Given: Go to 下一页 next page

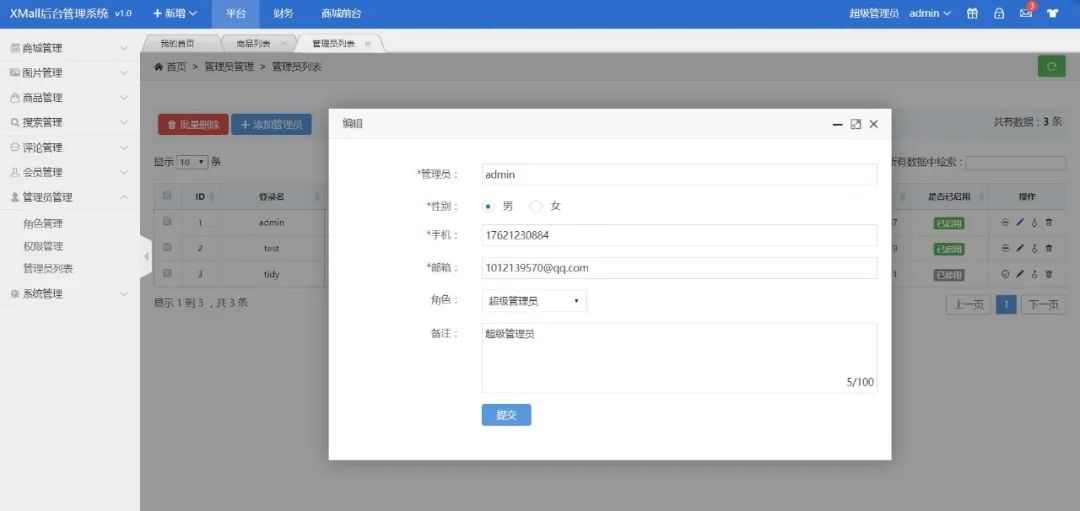Looking at the screenshot, I should coord(1043,304).
